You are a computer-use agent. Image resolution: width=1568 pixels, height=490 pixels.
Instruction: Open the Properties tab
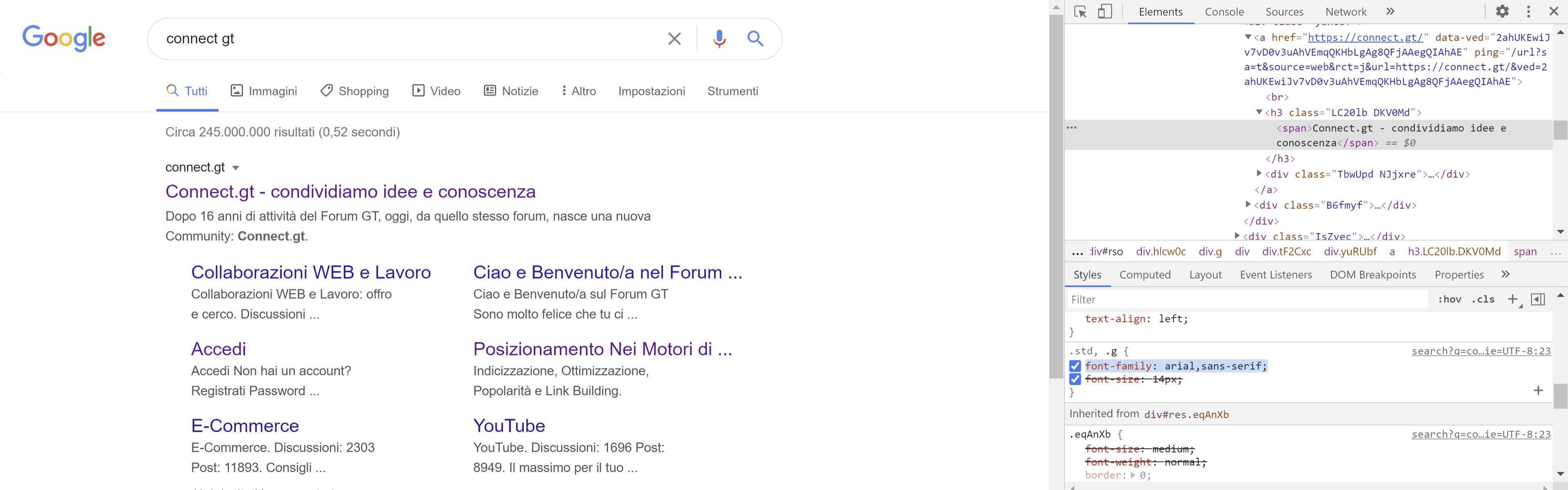click(x=1459, y=275)
